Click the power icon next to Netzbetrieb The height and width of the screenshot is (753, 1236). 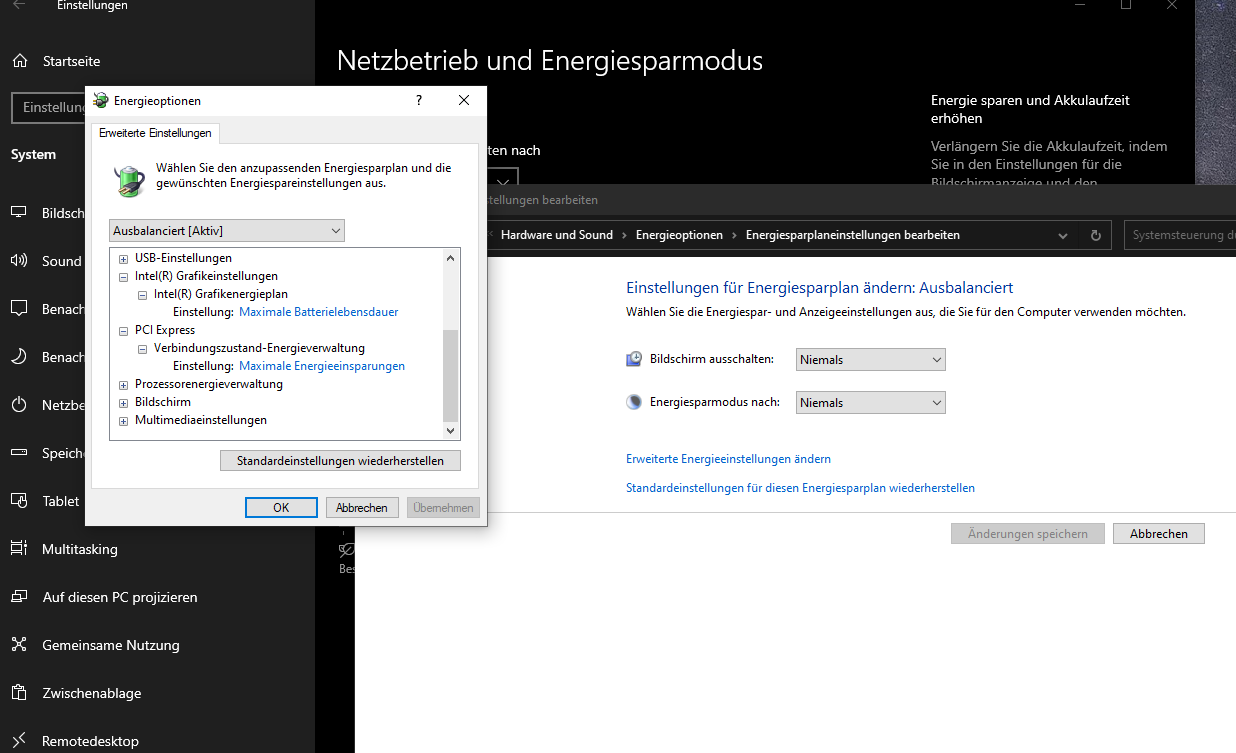19,405
